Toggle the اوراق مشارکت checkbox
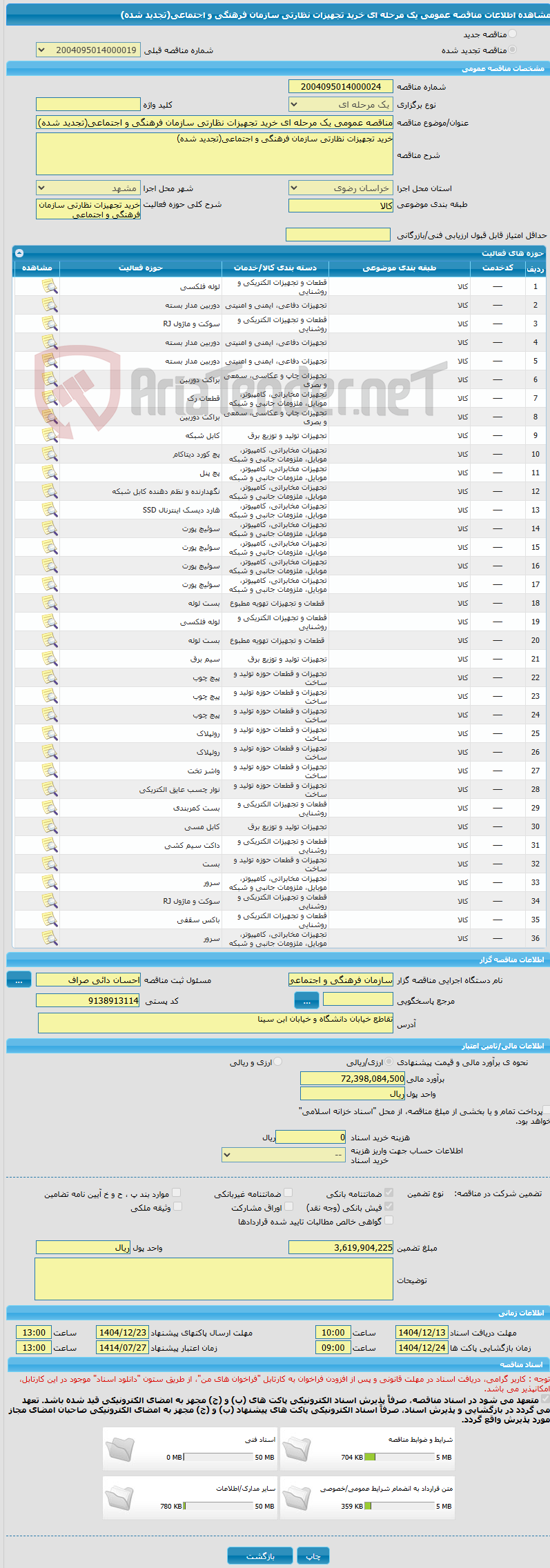550x1568 pixels. click(x=289, y=1207)
